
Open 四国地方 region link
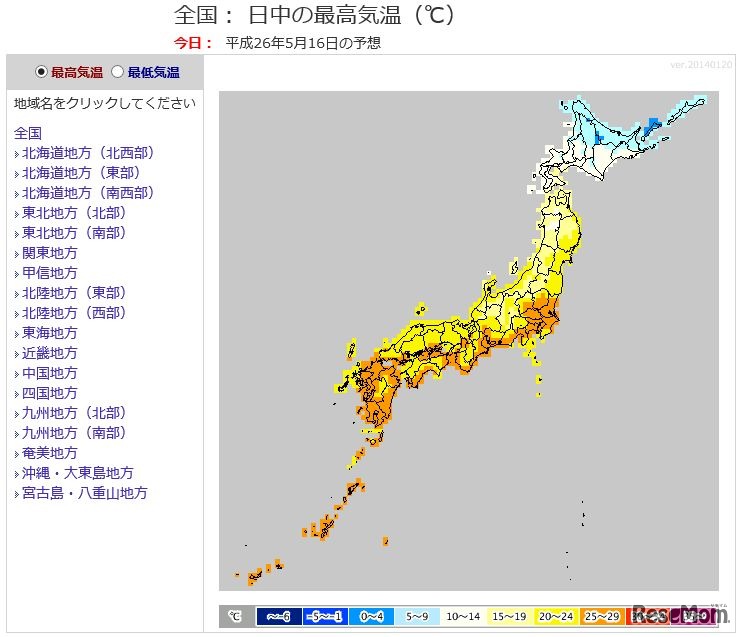click(50, 393)
